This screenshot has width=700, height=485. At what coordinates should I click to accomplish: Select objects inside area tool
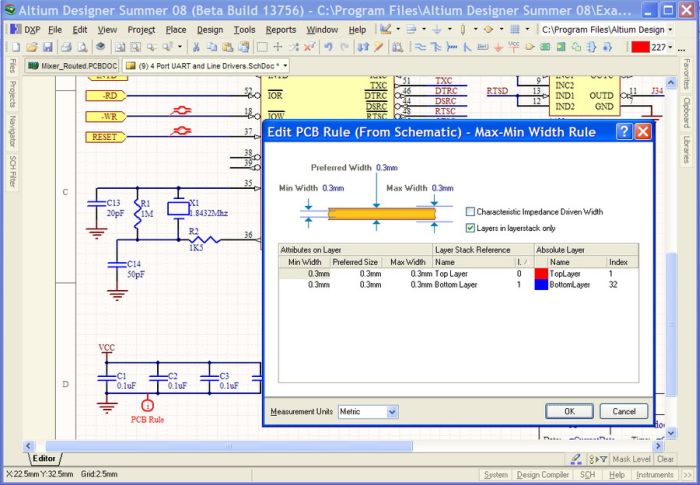click(x=262, y=47)
